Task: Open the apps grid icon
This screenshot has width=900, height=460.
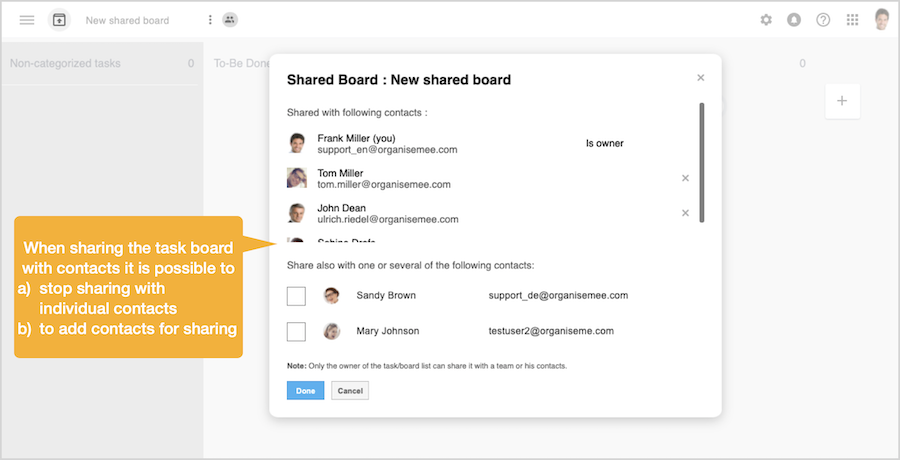Action: pyautogui.click(x=852, y=20)
